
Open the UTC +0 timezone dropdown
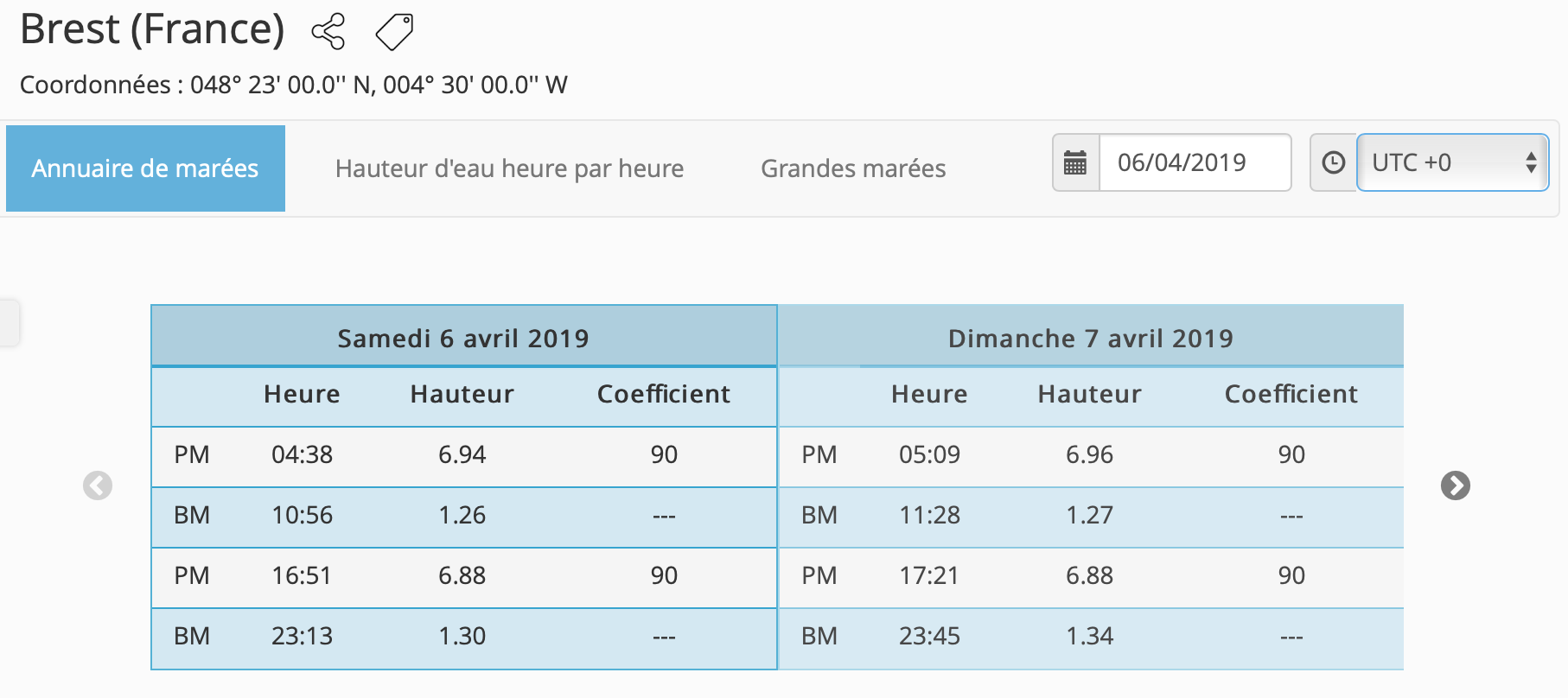point(1452,162)
